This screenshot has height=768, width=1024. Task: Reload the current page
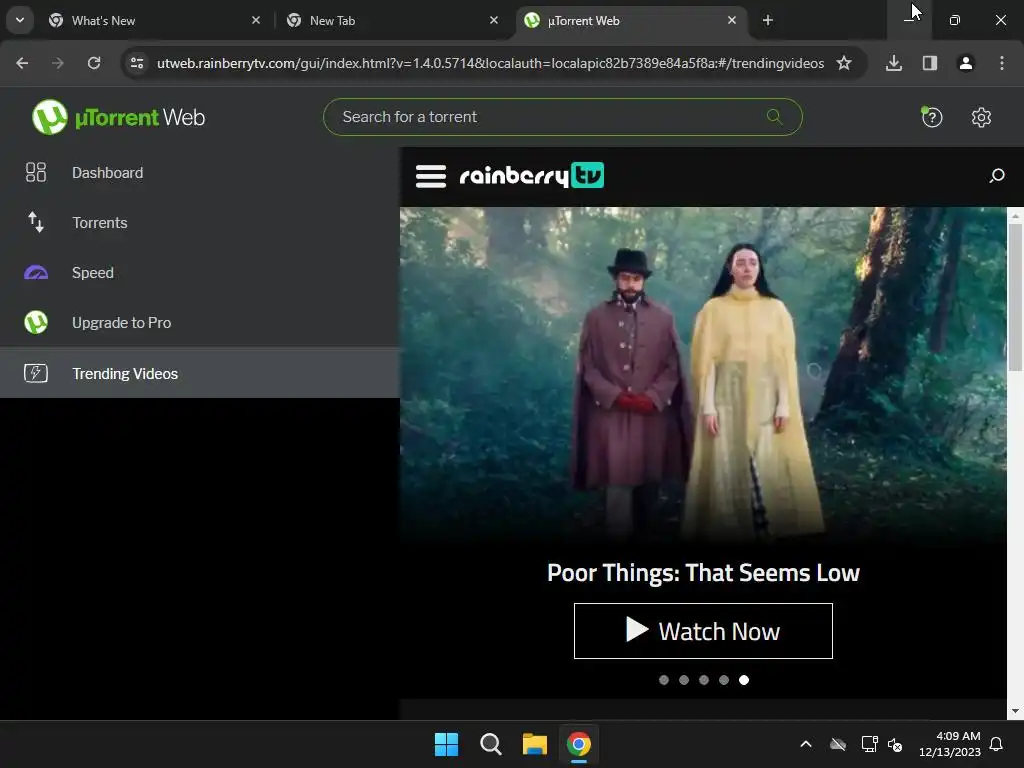click(x=94, y=63)
